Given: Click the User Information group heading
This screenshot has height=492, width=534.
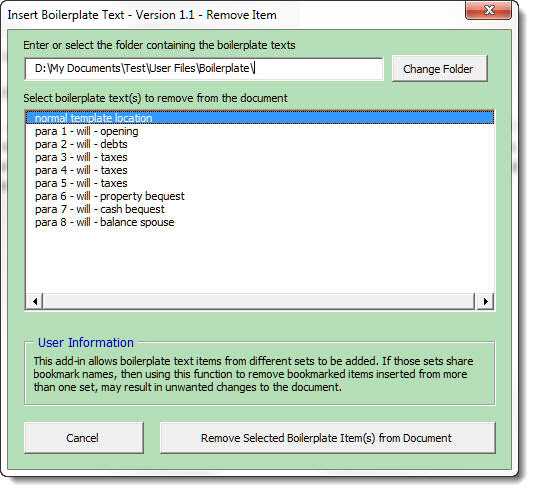Looking at the screenshot, I should (x=86, y=343).
